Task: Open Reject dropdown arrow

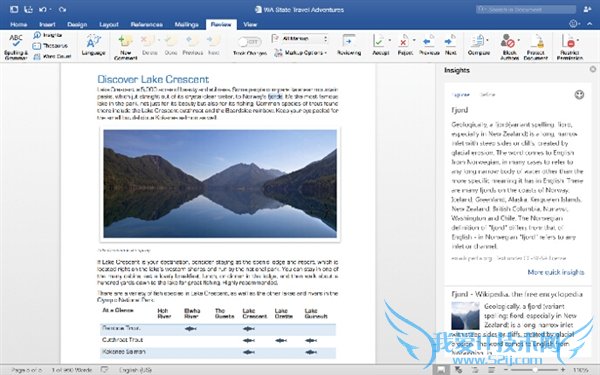Action: 414,40
